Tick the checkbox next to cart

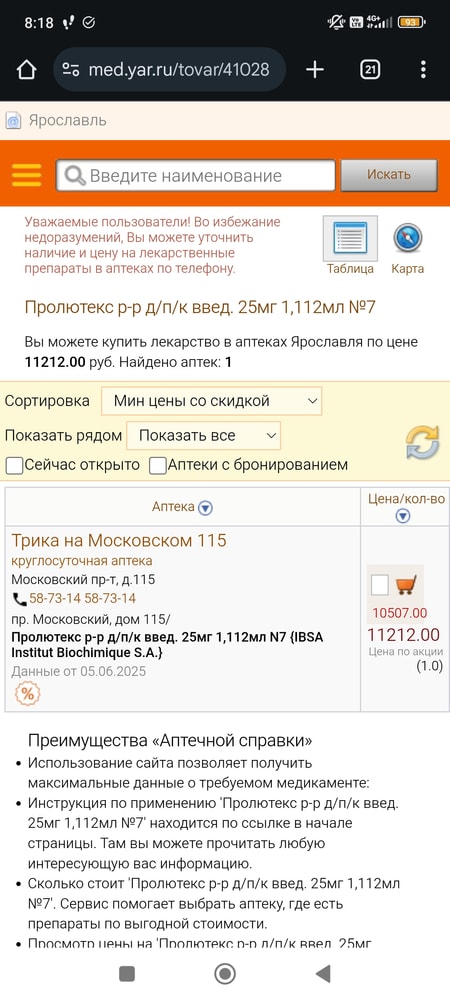(x=379, y=584)
